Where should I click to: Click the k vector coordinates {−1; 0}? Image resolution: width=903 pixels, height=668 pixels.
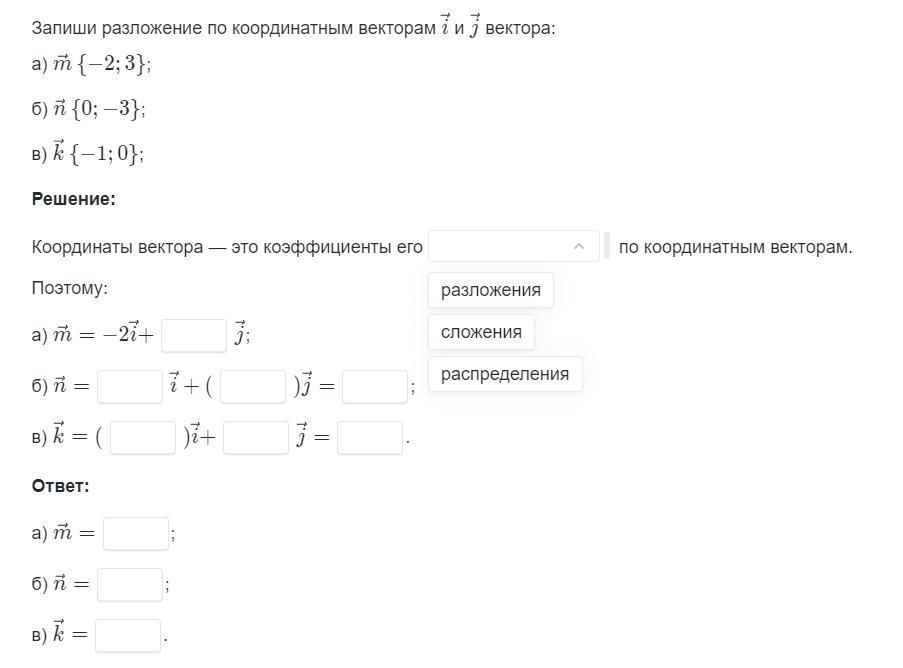pos(105,153)
